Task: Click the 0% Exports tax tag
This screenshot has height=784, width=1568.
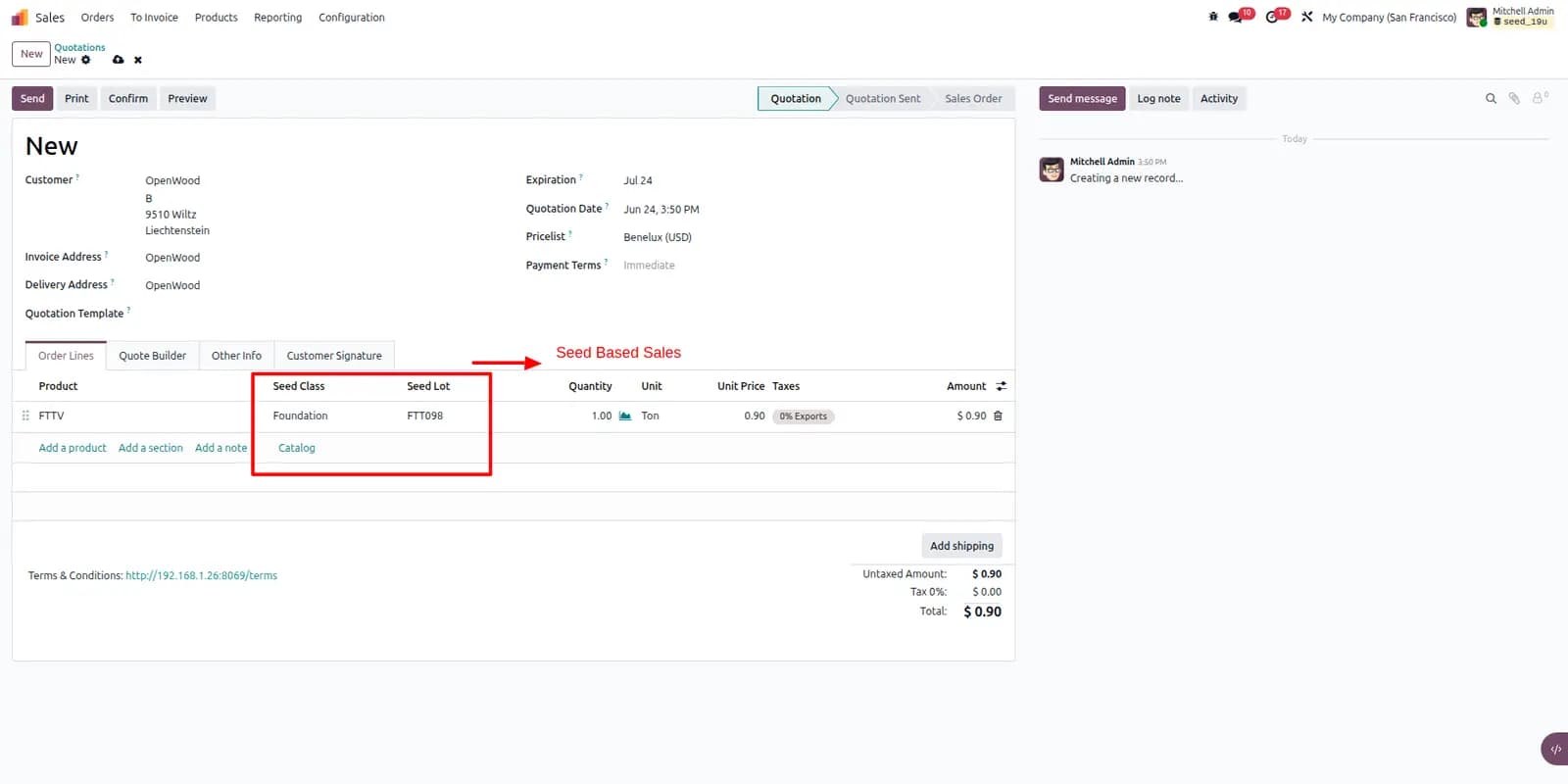Action: tap(804, 416)
